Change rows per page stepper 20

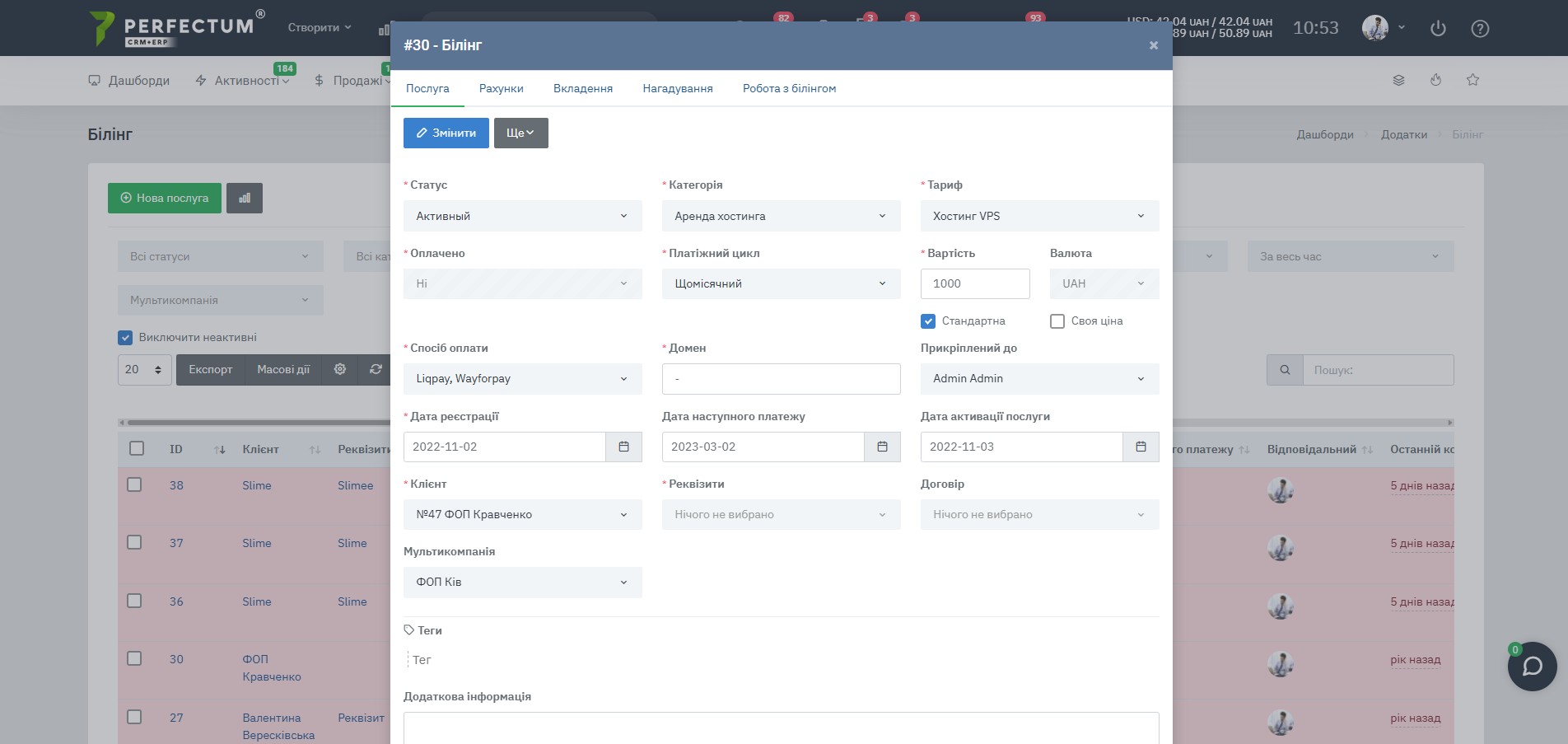click(145, 369)
